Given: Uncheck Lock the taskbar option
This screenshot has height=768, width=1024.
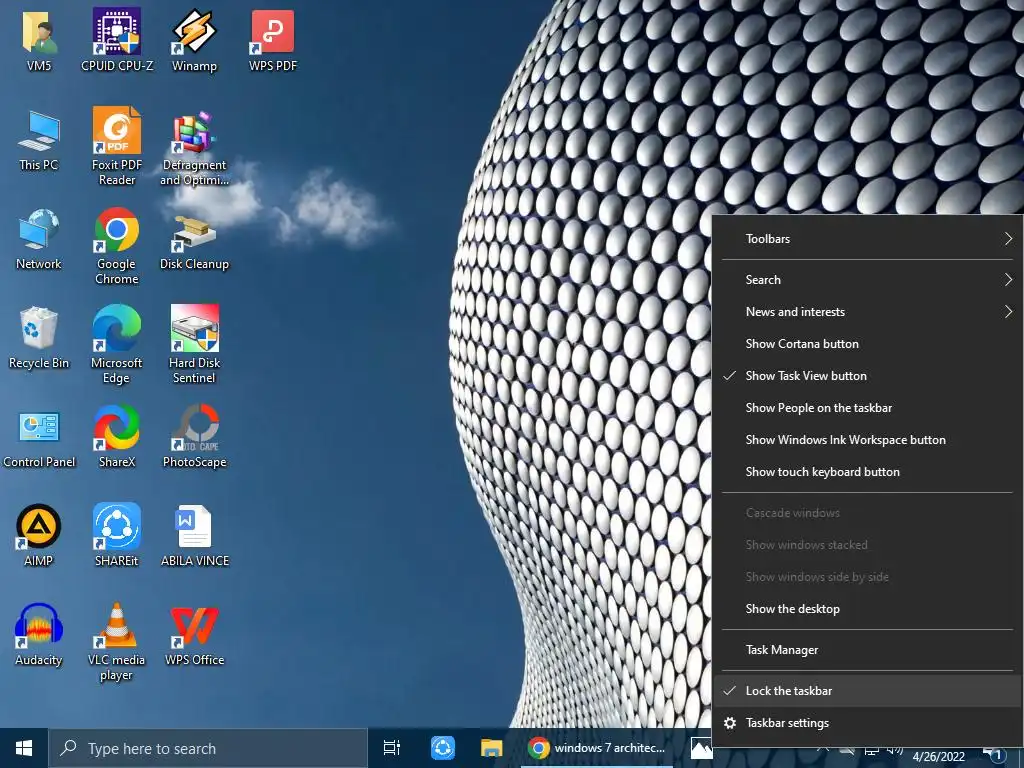Looking at the screenshot, I should 867,691.
